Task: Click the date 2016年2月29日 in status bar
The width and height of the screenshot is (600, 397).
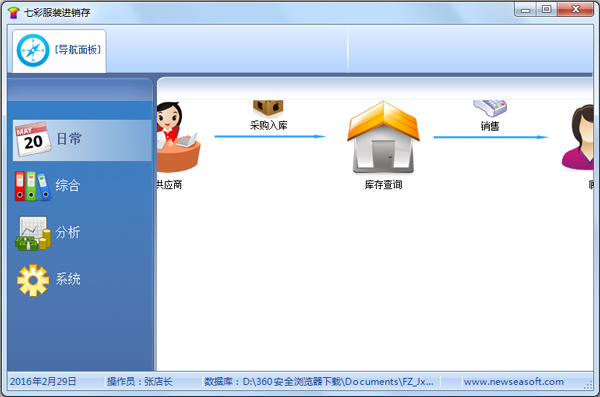Action: [43, 382]
